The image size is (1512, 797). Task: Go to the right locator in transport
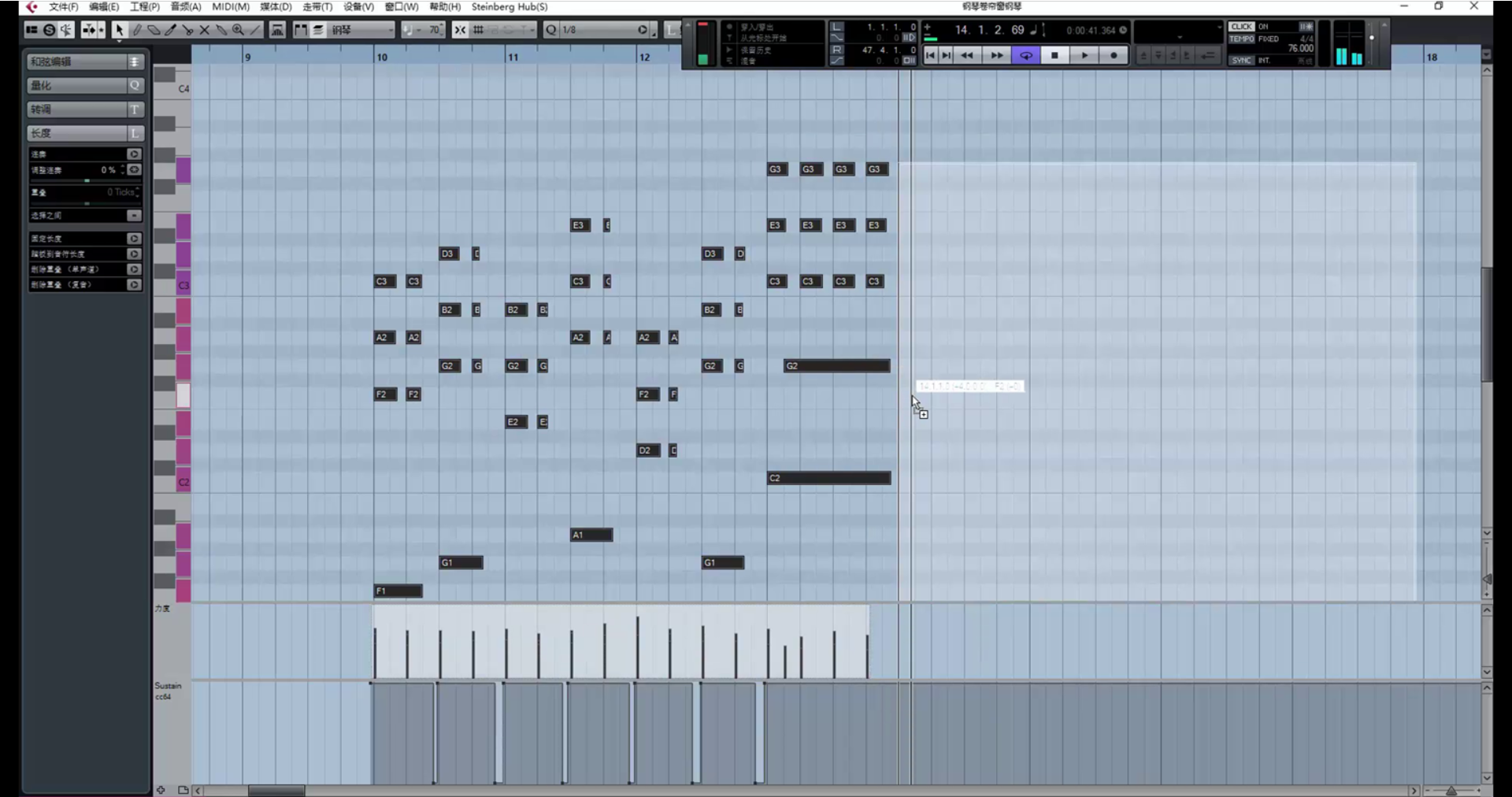coord(946,55)
